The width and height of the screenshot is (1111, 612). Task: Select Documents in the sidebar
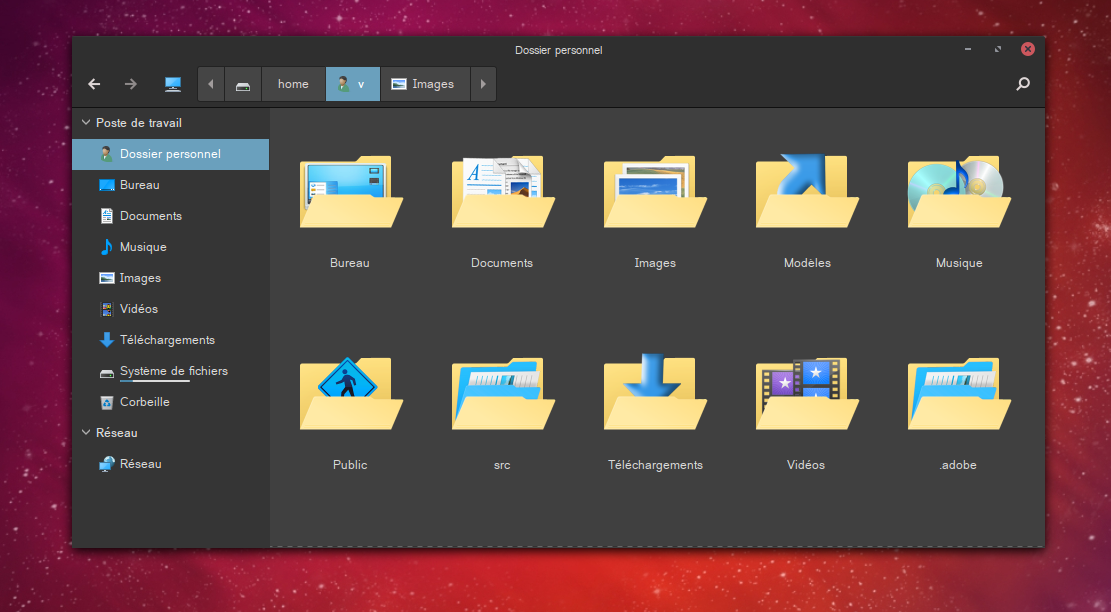pyautogui.click(x=171, y=216)
